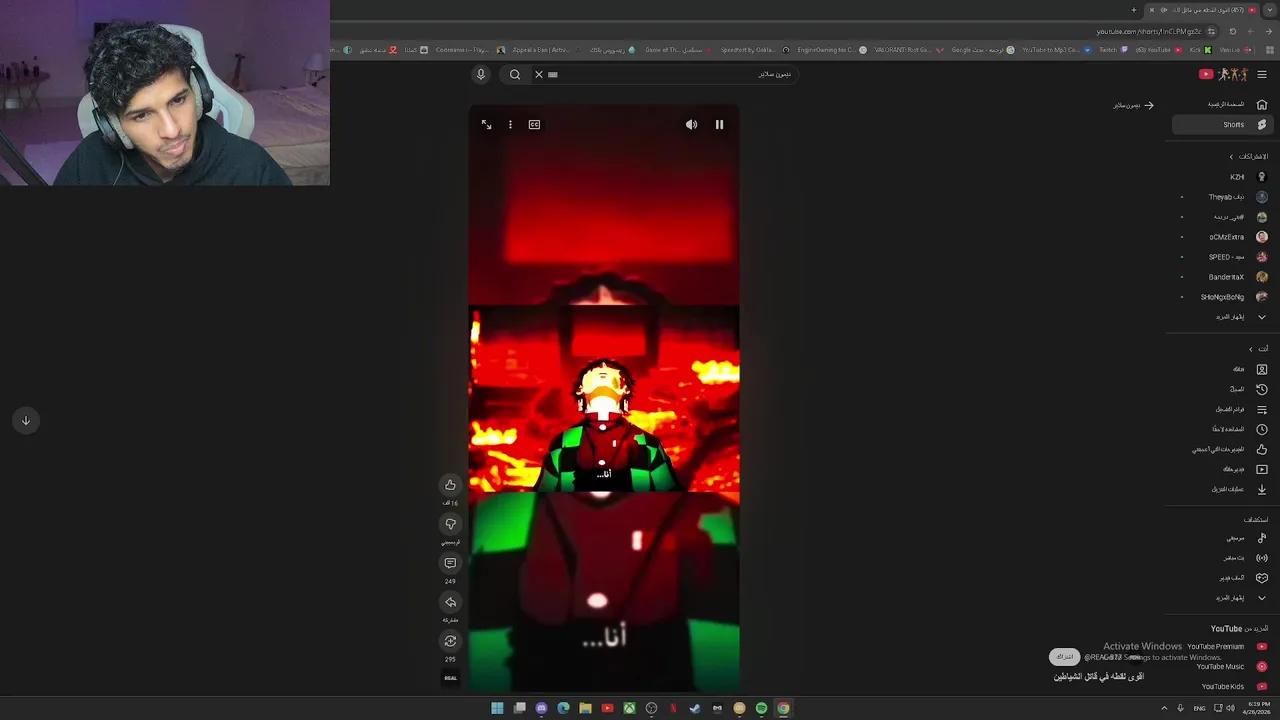Mute the Shorts video volume
1280x720 pixels.
point(691,125)
